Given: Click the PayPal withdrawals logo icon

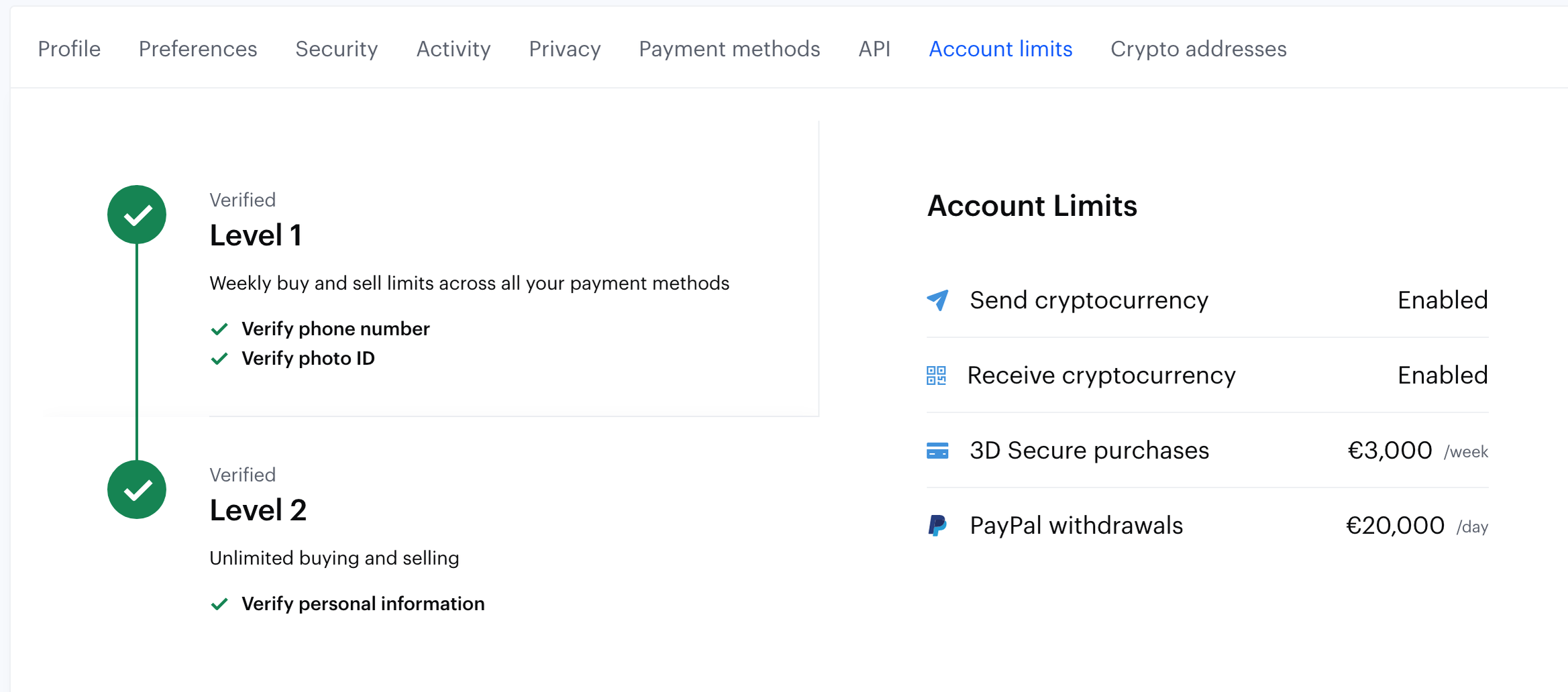Looking at the screenshot, I should tap(937, 526).
